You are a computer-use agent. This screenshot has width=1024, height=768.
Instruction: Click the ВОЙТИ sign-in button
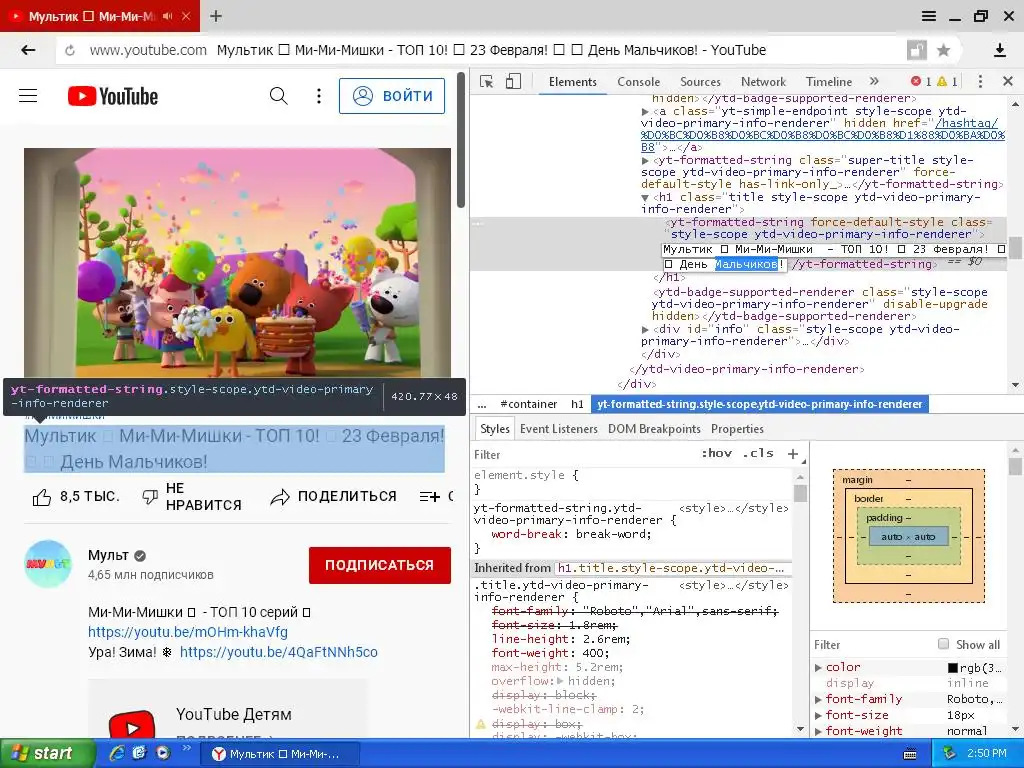[x=392, y=96]
